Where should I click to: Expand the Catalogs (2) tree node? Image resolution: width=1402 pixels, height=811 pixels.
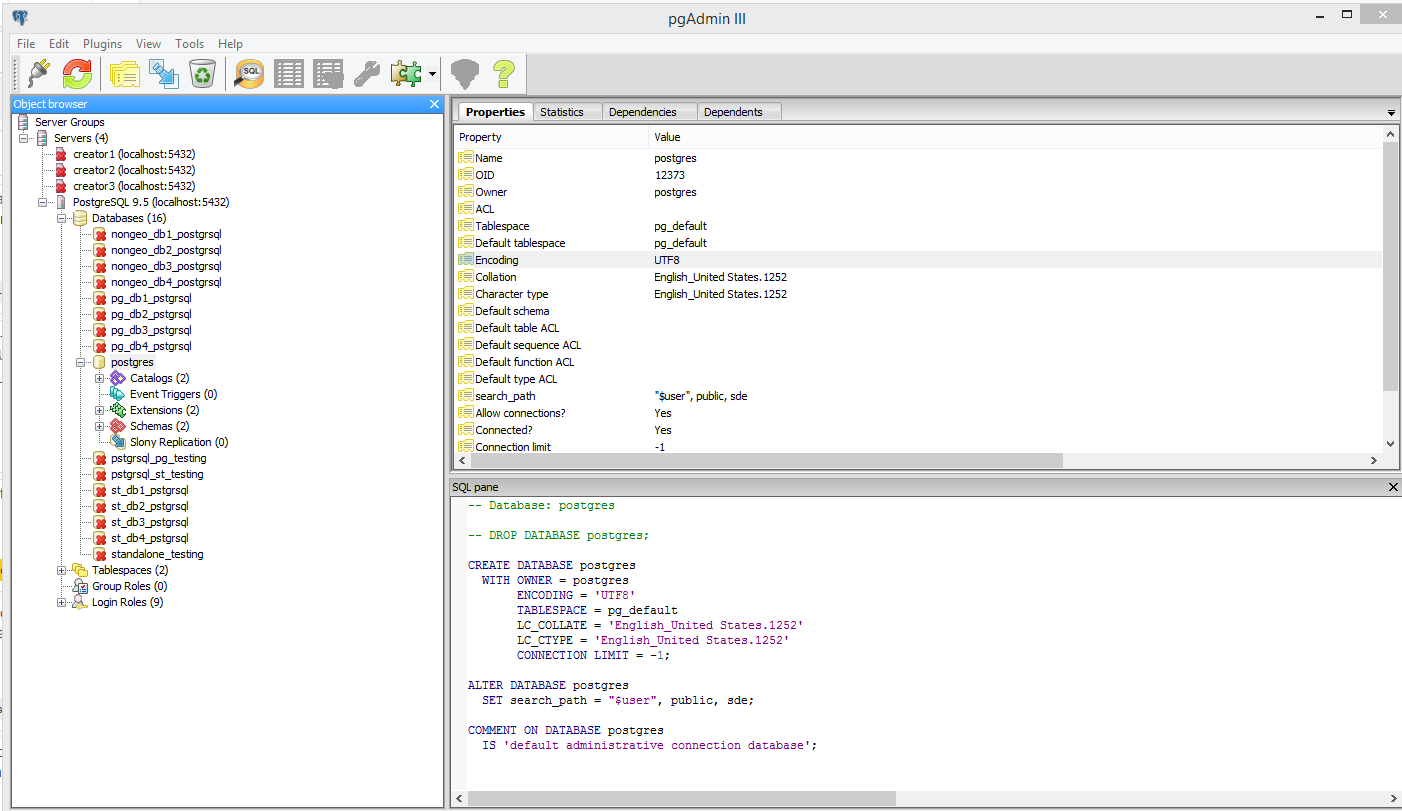tap(100, 378)
